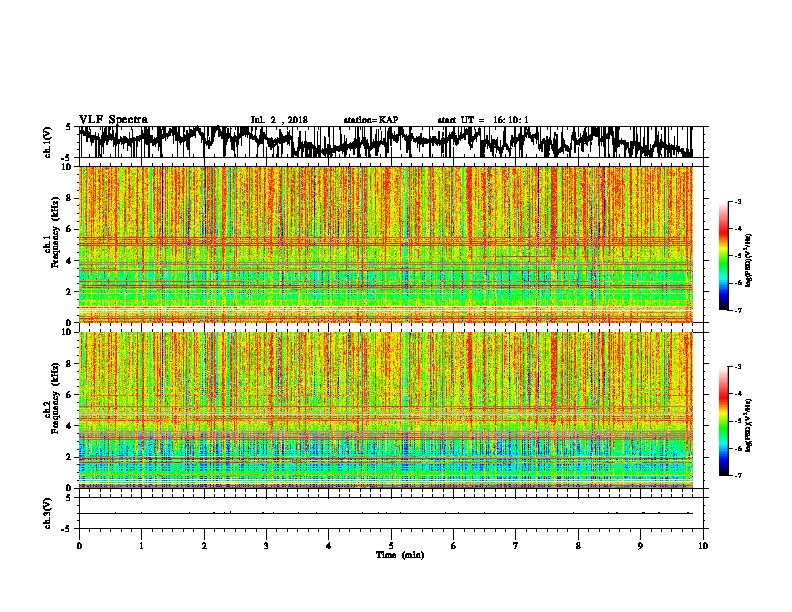Image resolution: width=792 pixels, height=612 pixels.
Task: Click time axis tick label "4"
Action: point(328,546)
